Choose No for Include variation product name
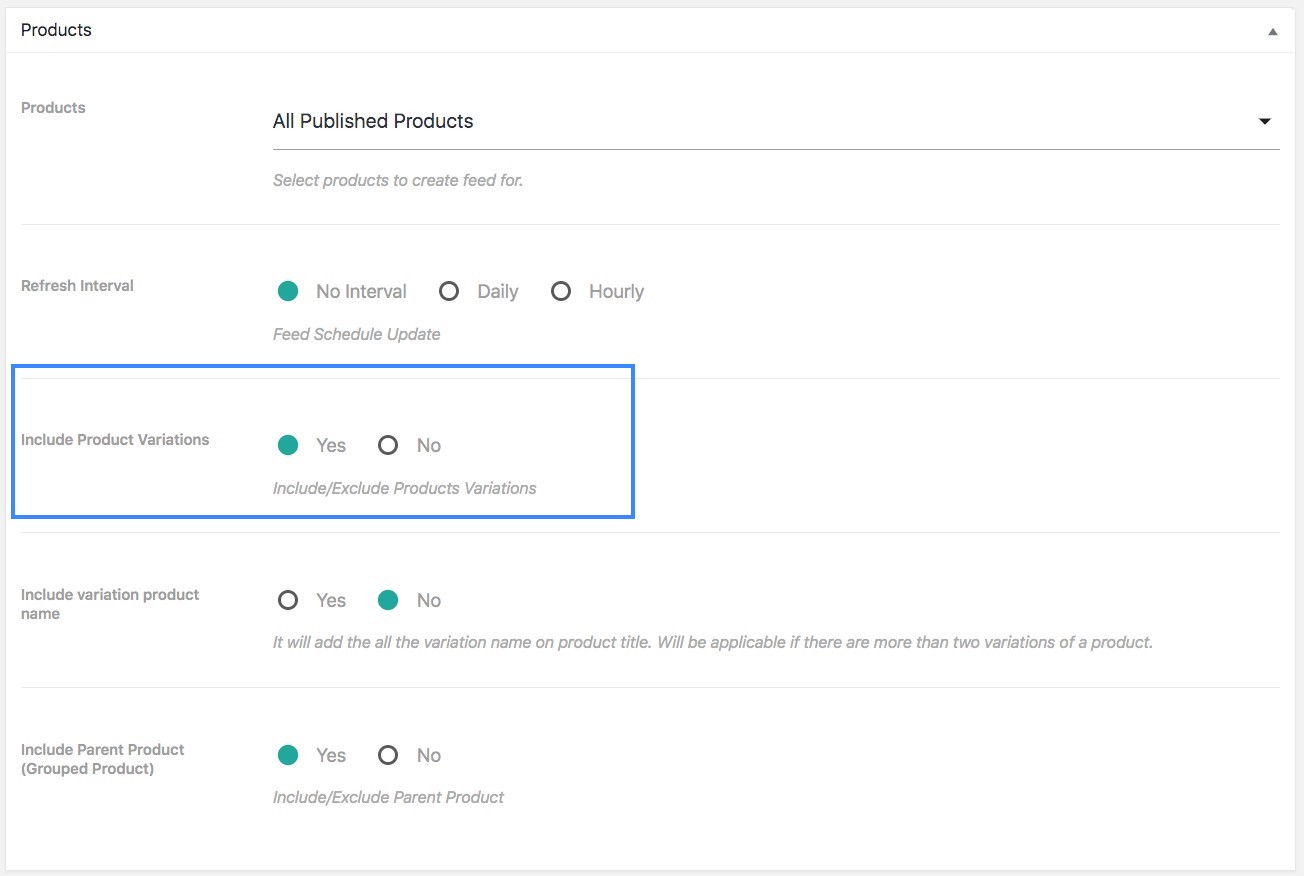Image resolution: width=1304 pixels, height=876 pixels. pyautogui.click(x=388, y=600)
